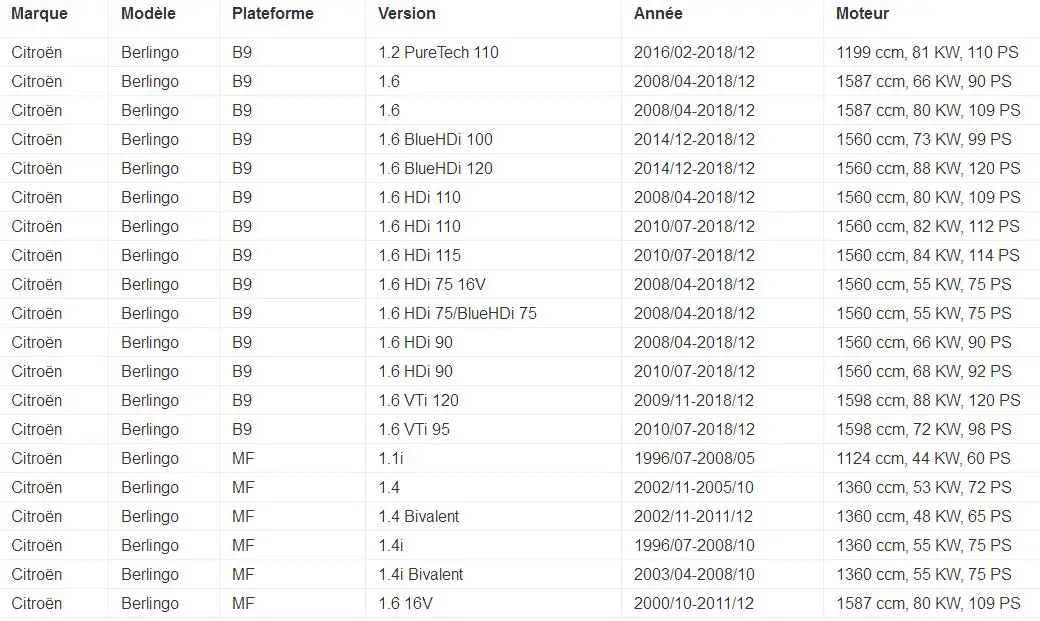Image resolution: width=1040 pixels, height=621 pixels.
Task: Select the 1.6 BlueHDi 120 version cell
Action: (x=493, y=169)
